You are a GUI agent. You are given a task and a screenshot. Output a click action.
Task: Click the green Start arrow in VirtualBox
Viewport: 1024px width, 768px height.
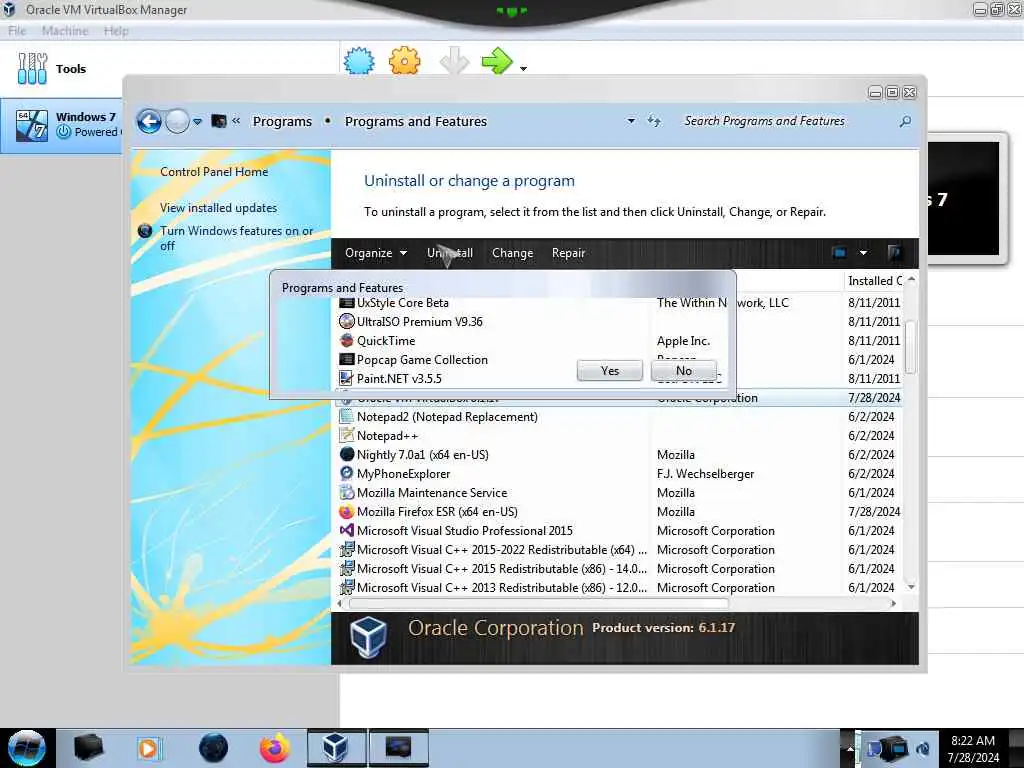[x=498, y=61]
